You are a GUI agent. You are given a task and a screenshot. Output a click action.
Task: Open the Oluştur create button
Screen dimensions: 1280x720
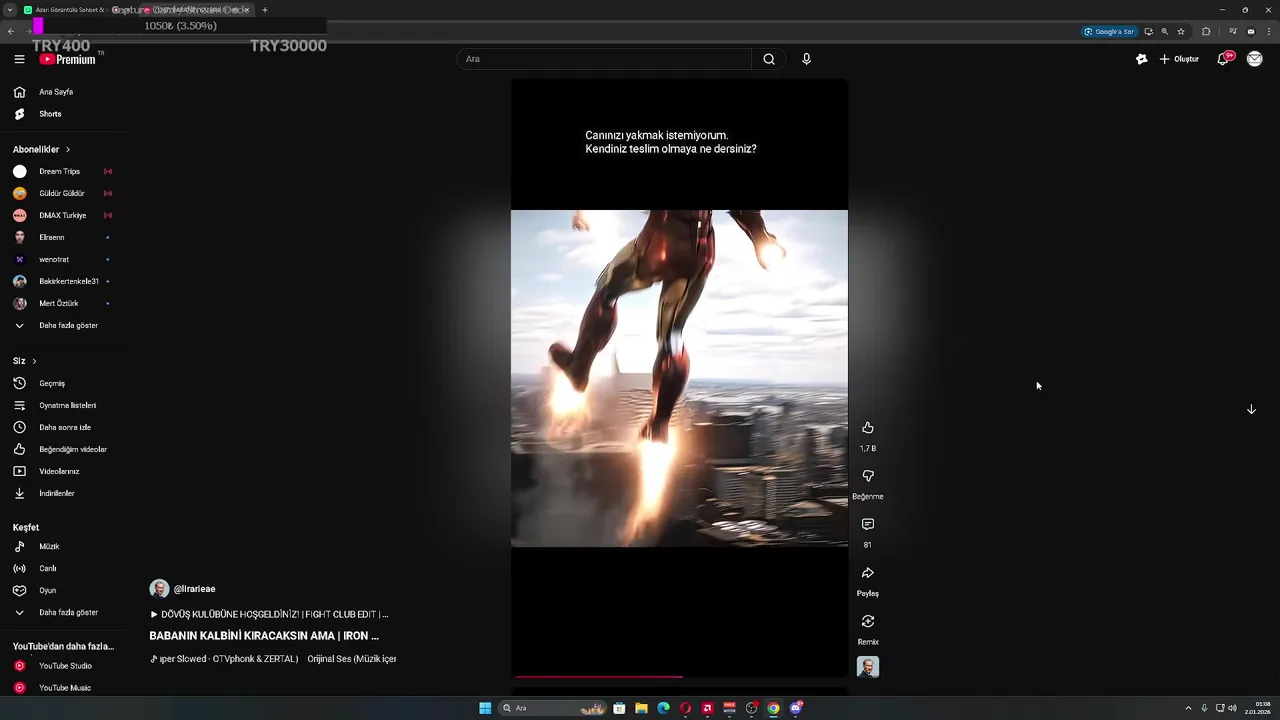[x=1179, y=59]
